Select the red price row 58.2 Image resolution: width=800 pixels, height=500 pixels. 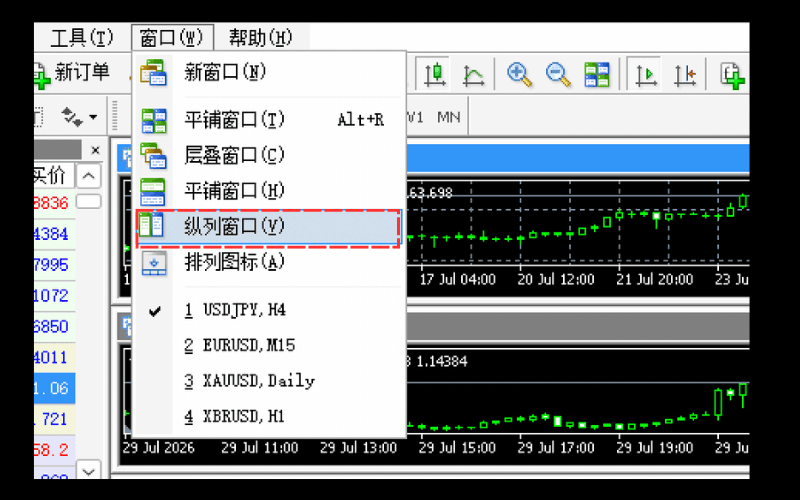pyautogui.click(x=55, y=450)
